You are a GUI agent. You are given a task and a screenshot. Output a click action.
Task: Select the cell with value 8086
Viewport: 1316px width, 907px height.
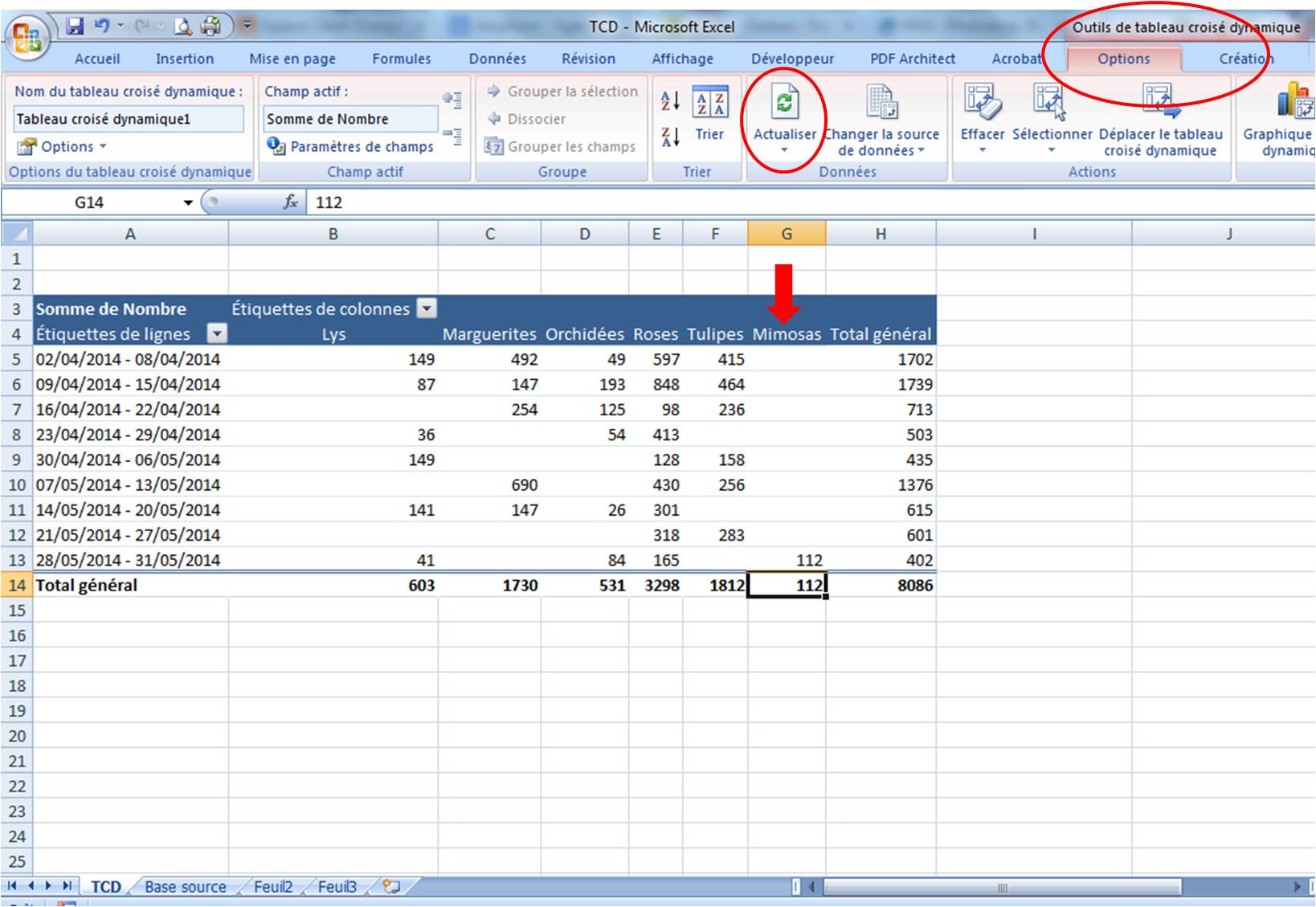pos(881,585)
